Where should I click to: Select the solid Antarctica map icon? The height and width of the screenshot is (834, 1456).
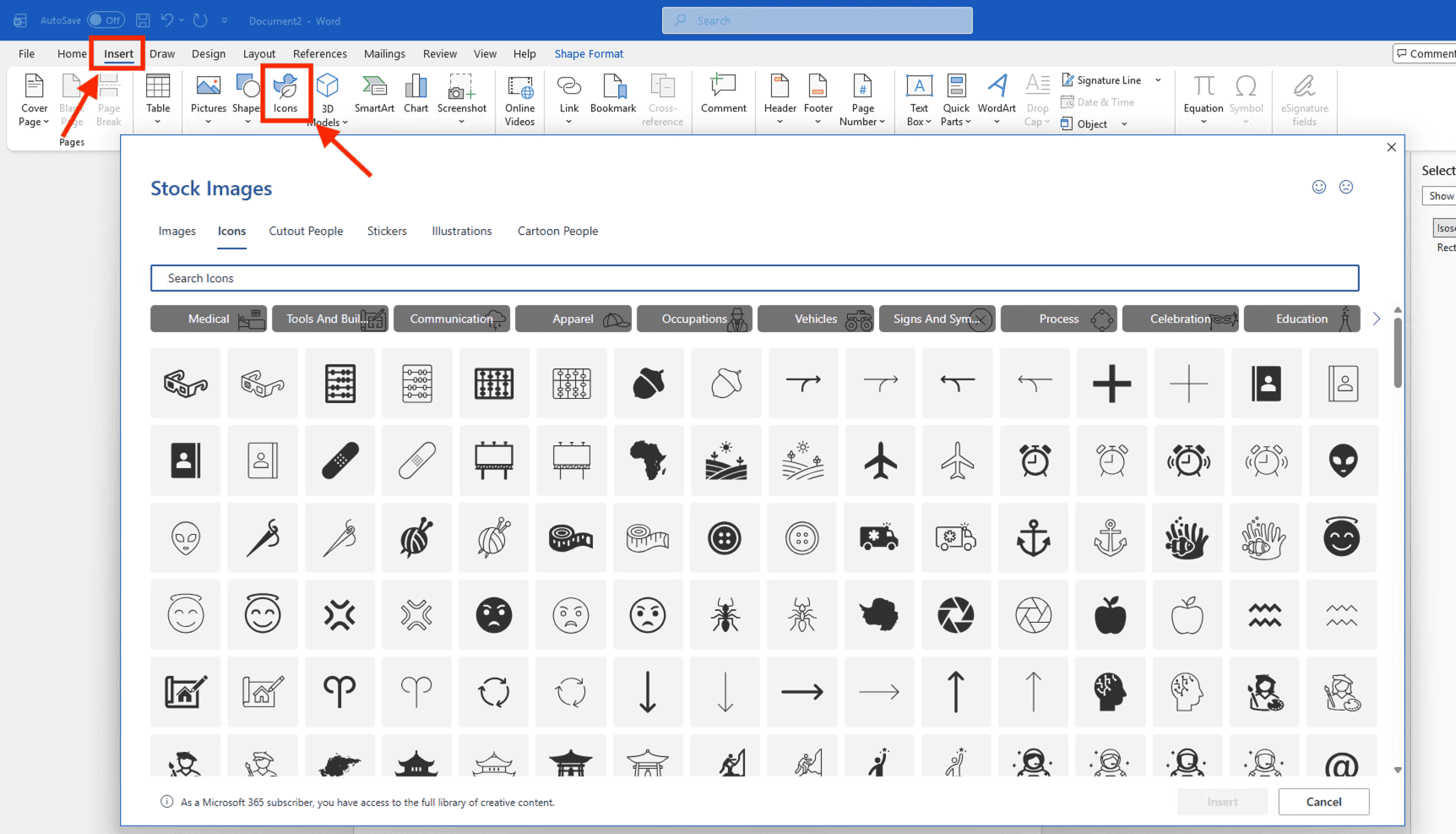[x=878, y=614]
